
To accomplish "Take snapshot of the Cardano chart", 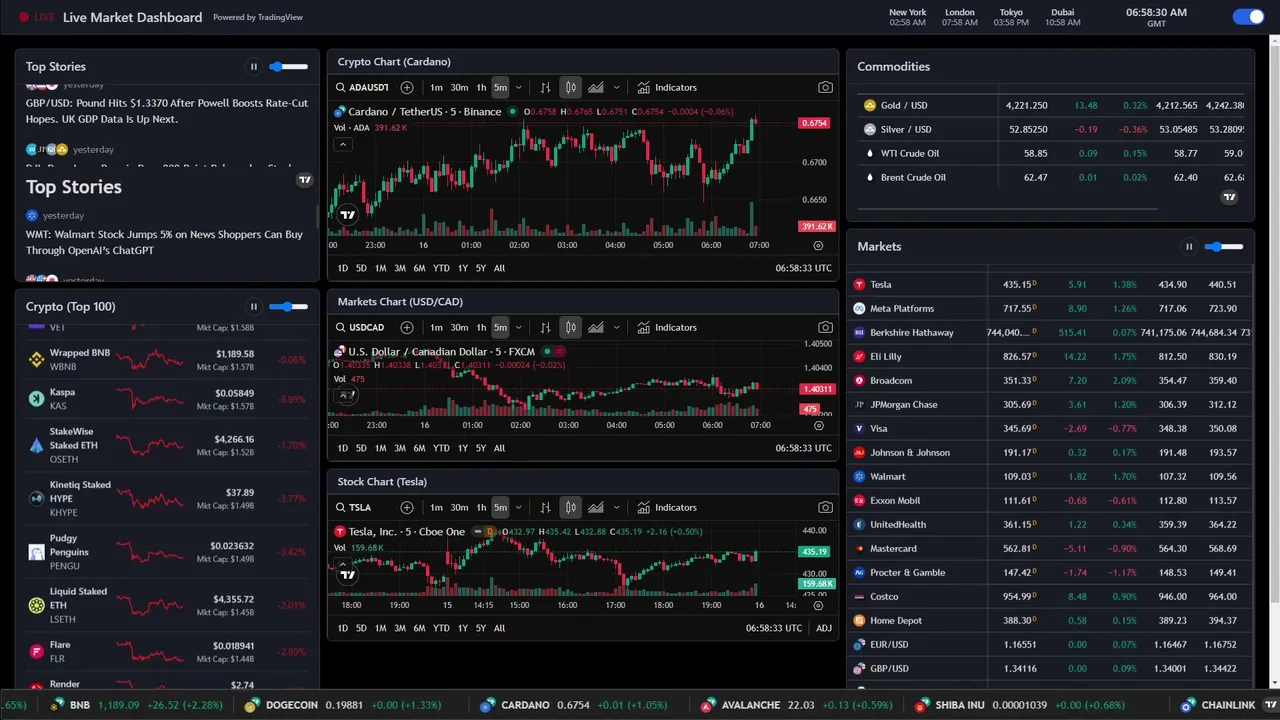I will (825, 87).
